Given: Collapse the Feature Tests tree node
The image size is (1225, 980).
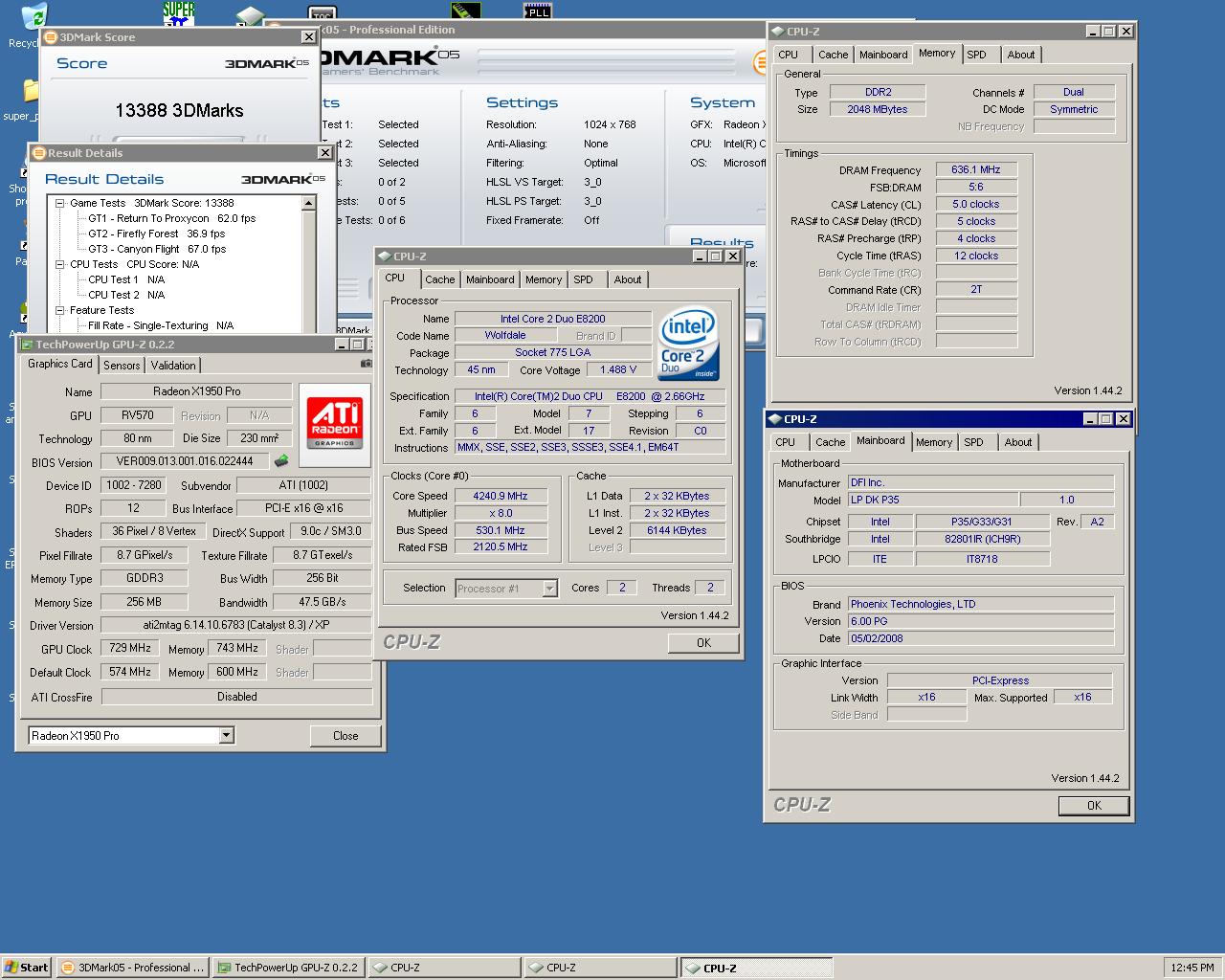Looking at the screenshot, I should pos(60,310).
